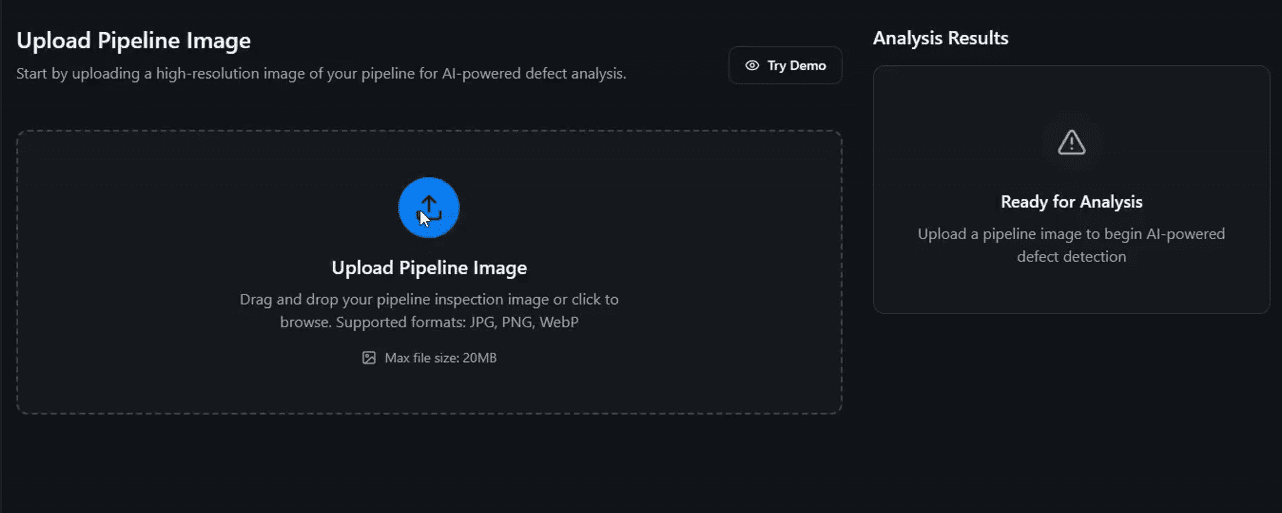Click the 'defect detection' line in results card
Screen dimensions: 1282x513
click(1071, 257)
